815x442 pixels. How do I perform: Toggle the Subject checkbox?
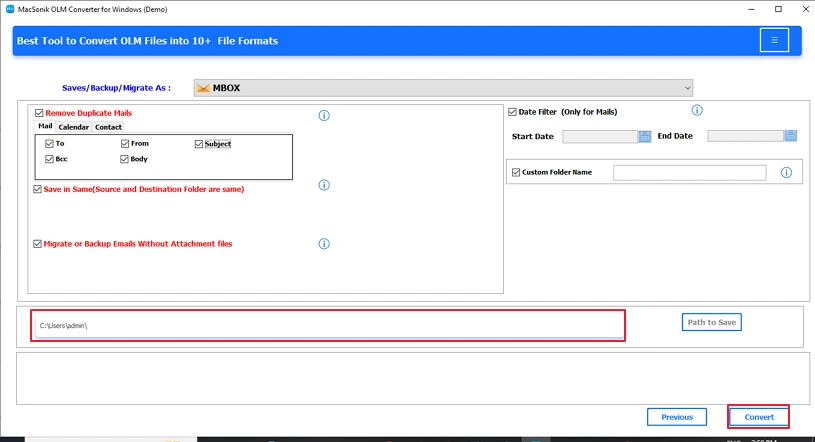click(x=199, y=144)
